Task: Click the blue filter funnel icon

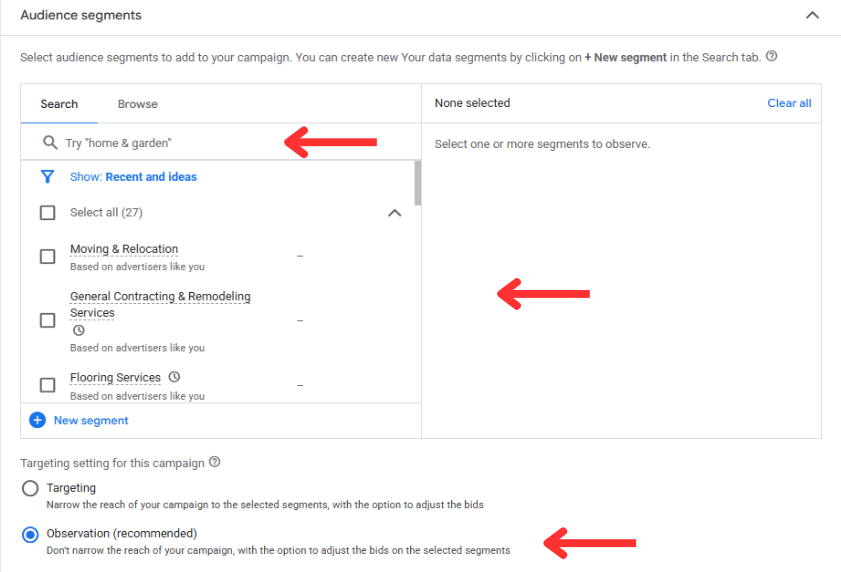Action: coord(47,177)
